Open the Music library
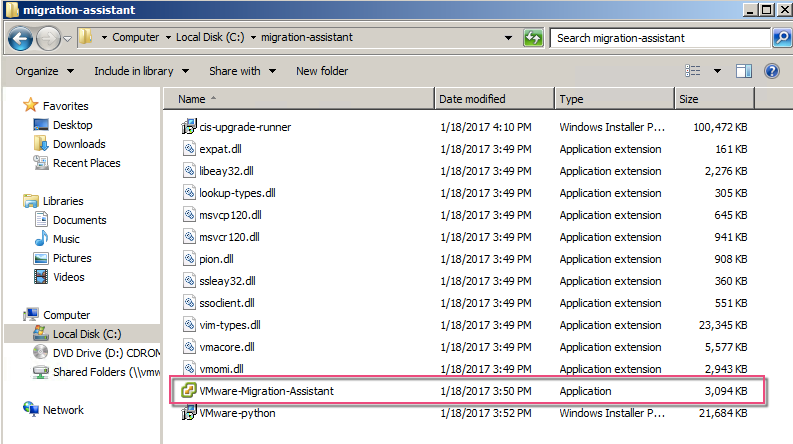This screenshot has height=444, width=793. click(x=66, y=239)
